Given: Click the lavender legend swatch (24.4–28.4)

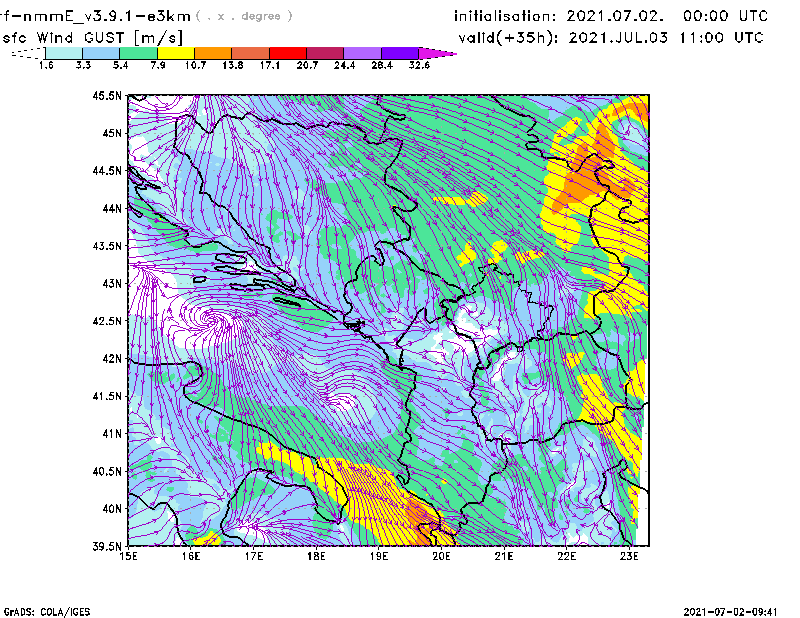Looking at the screenshot, I should (362, 53).
